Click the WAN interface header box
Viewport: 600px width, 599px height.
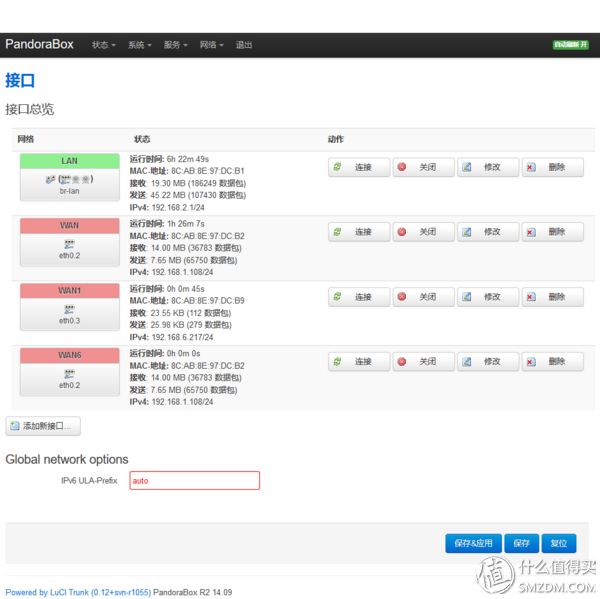point(70,226)
